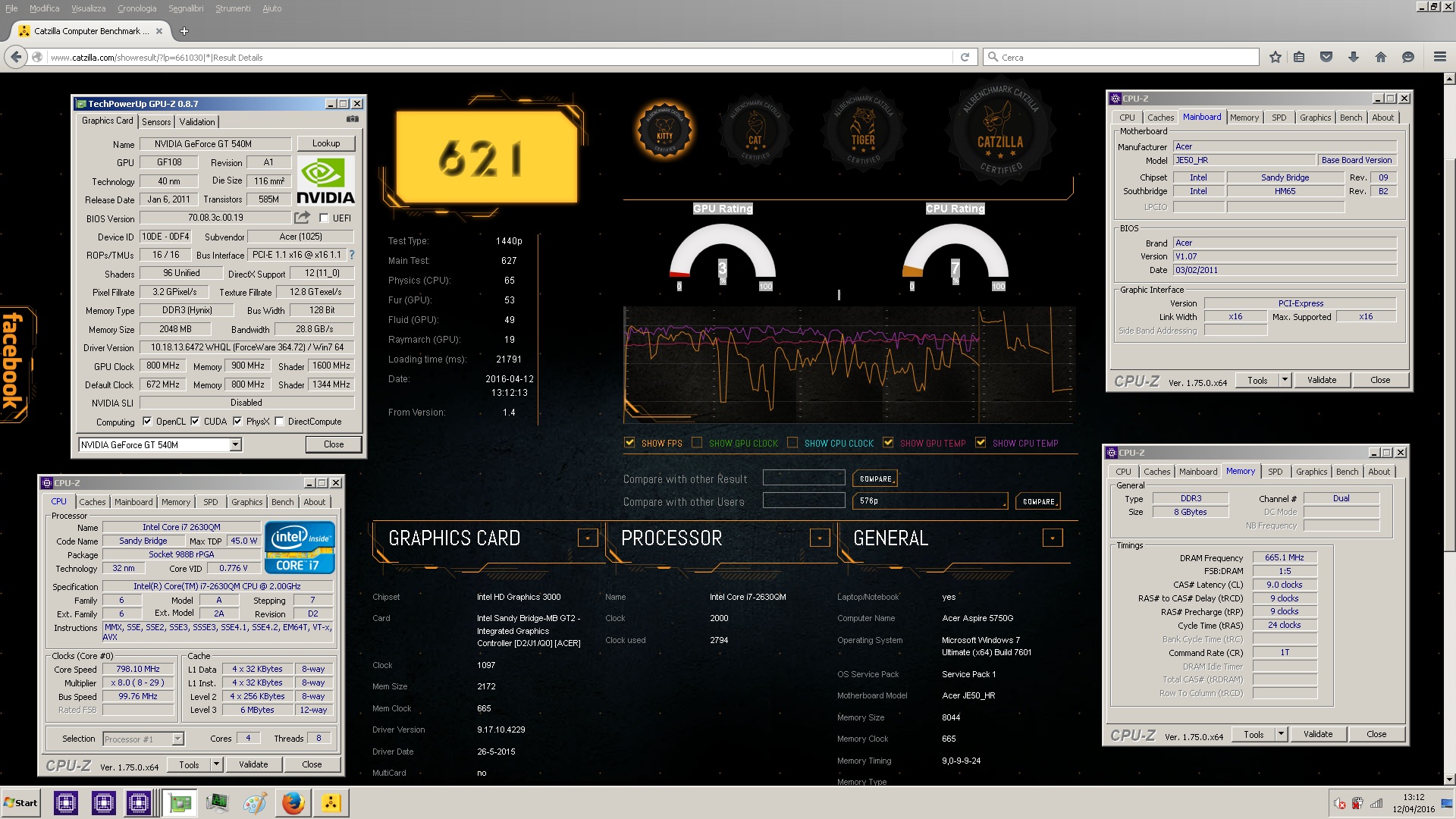Open Firefox Hello smiley chat icon
This screenshot has height=819, width=1456.
pyautogui.click(x=1408, y=57)
